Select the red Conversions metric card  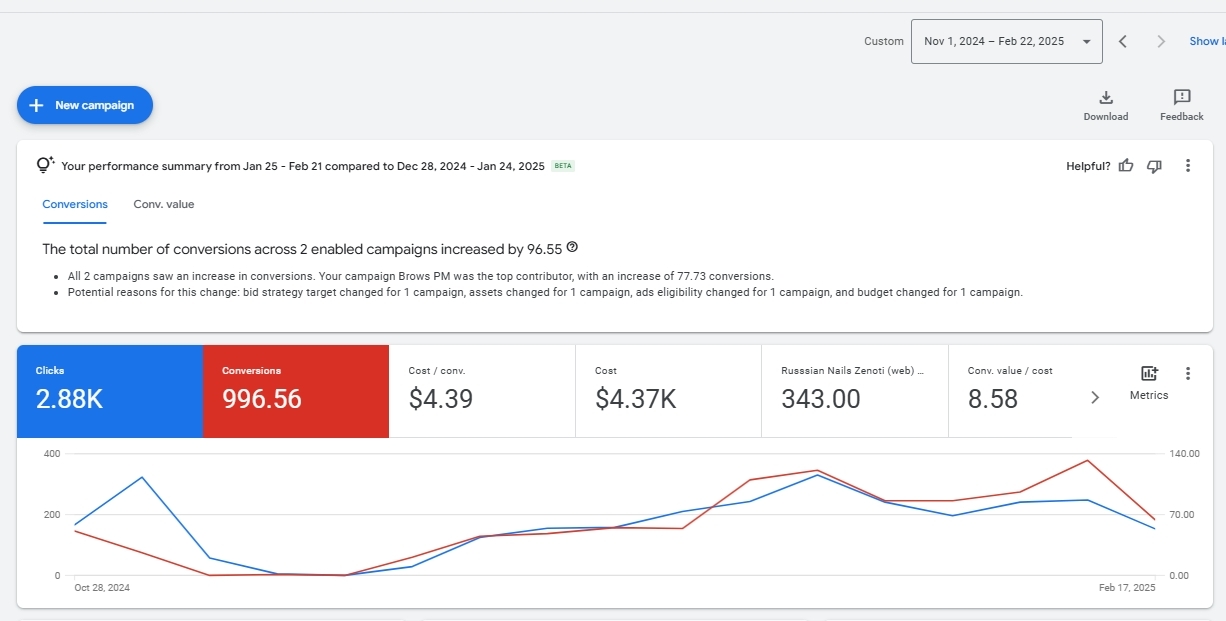(x=296, y=391)
